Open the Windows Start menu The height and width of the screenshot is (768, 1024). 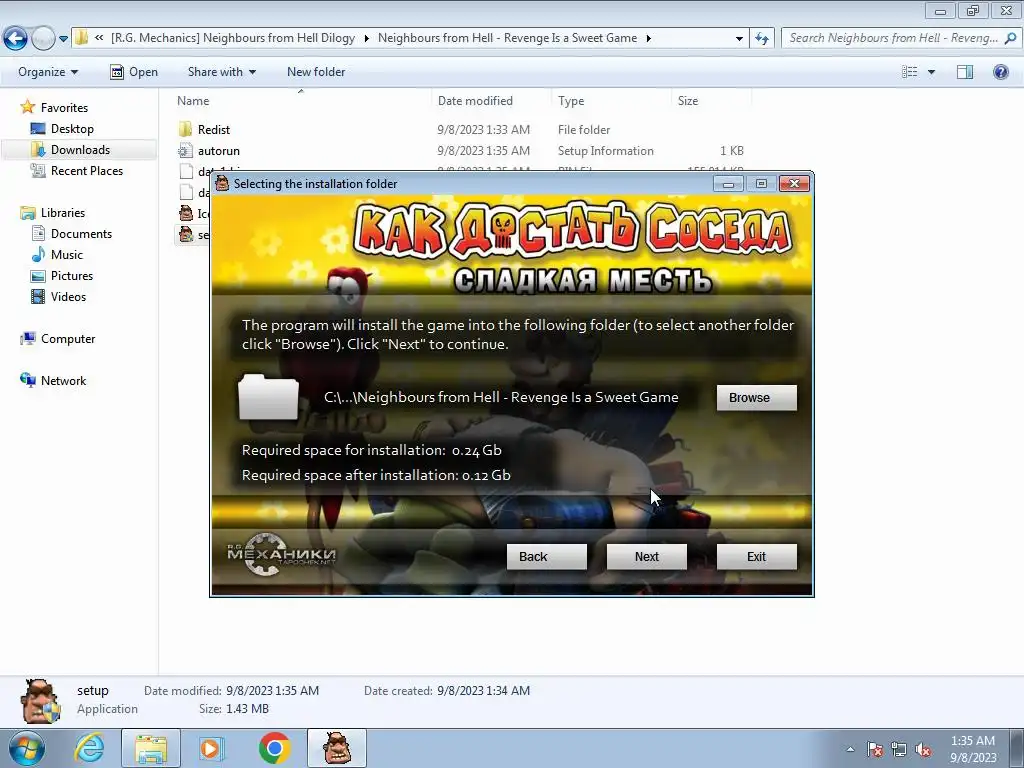pyautogui.click(x=27, y=749)
